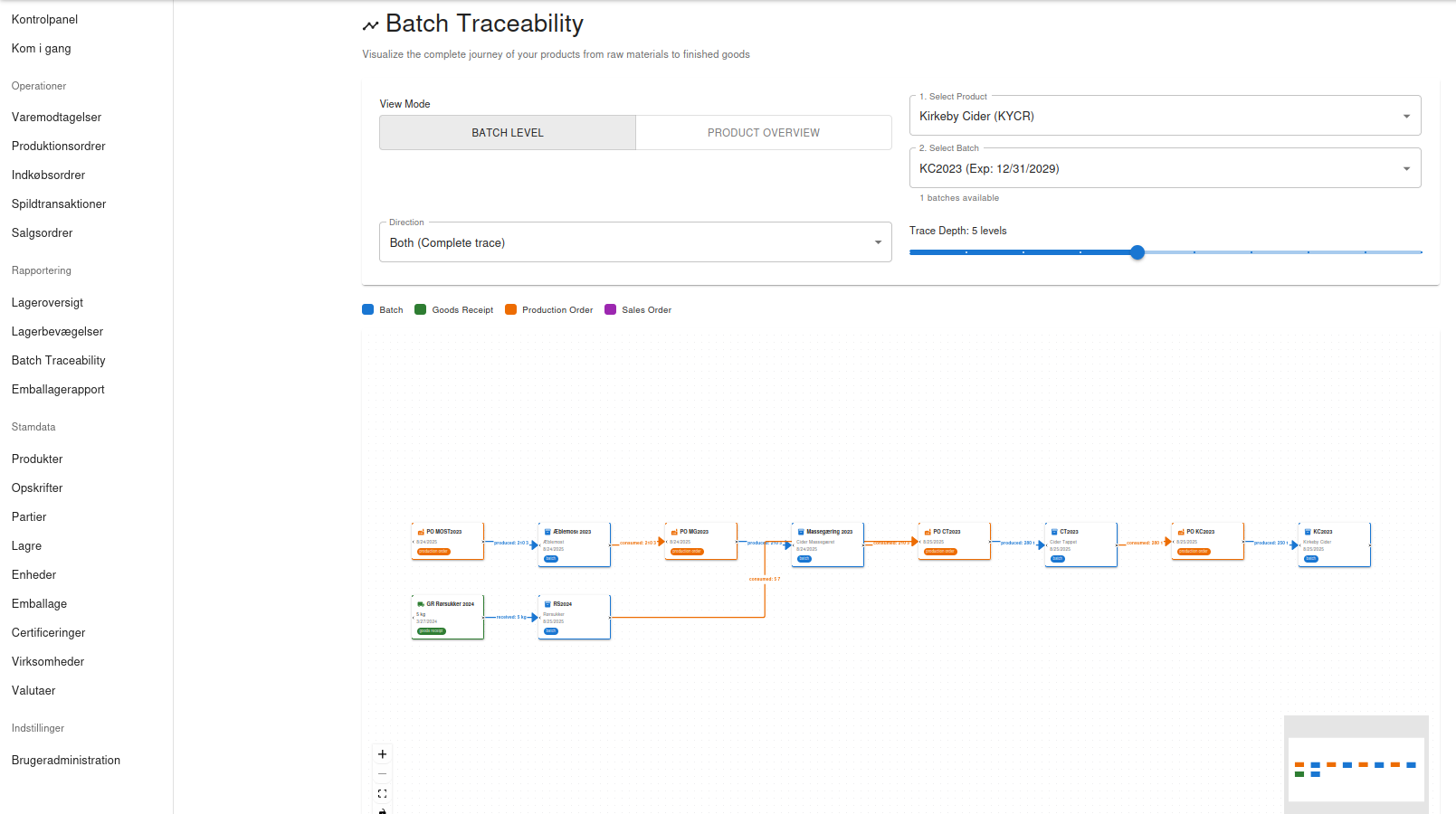Open Emballagerapport in the reporting section
This screenshot has width=1456, height=814.
[58, 389]
